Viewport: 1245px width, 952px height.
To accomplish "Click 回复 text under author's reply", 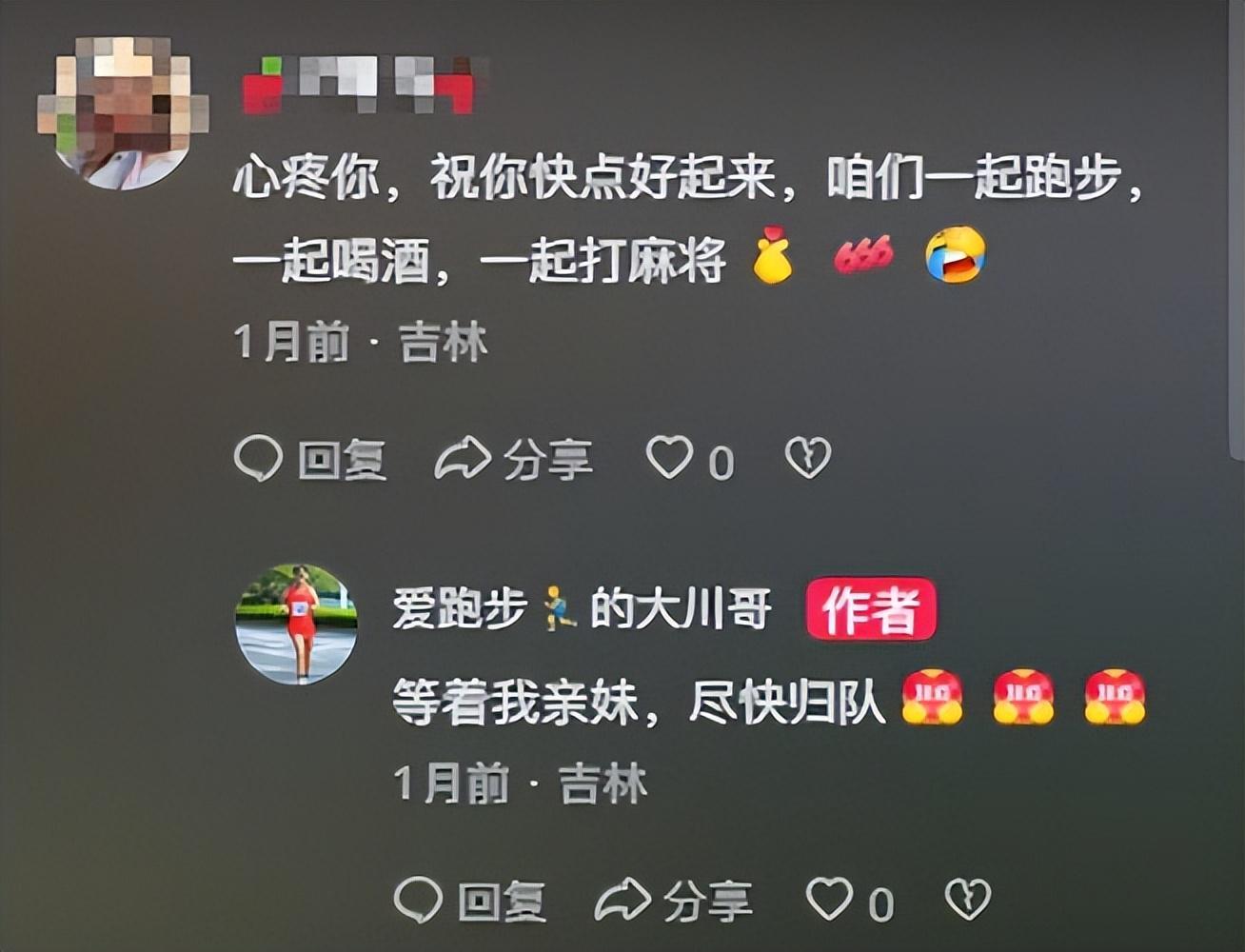I will tap(503, 901).
